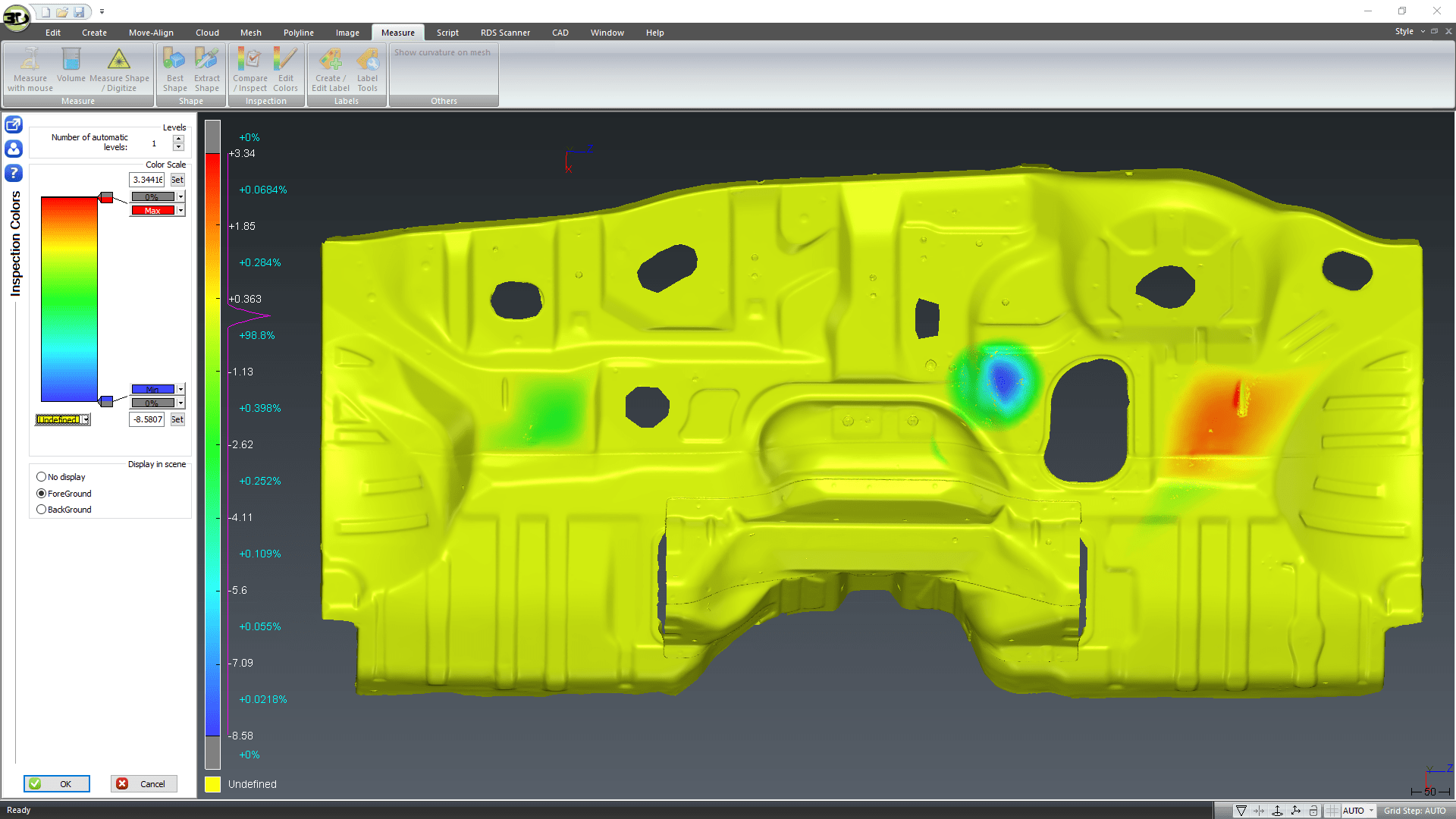Cancel the inspection colors dialog
This screenshot has height=819, width=1456.
[x=144, y=784]
